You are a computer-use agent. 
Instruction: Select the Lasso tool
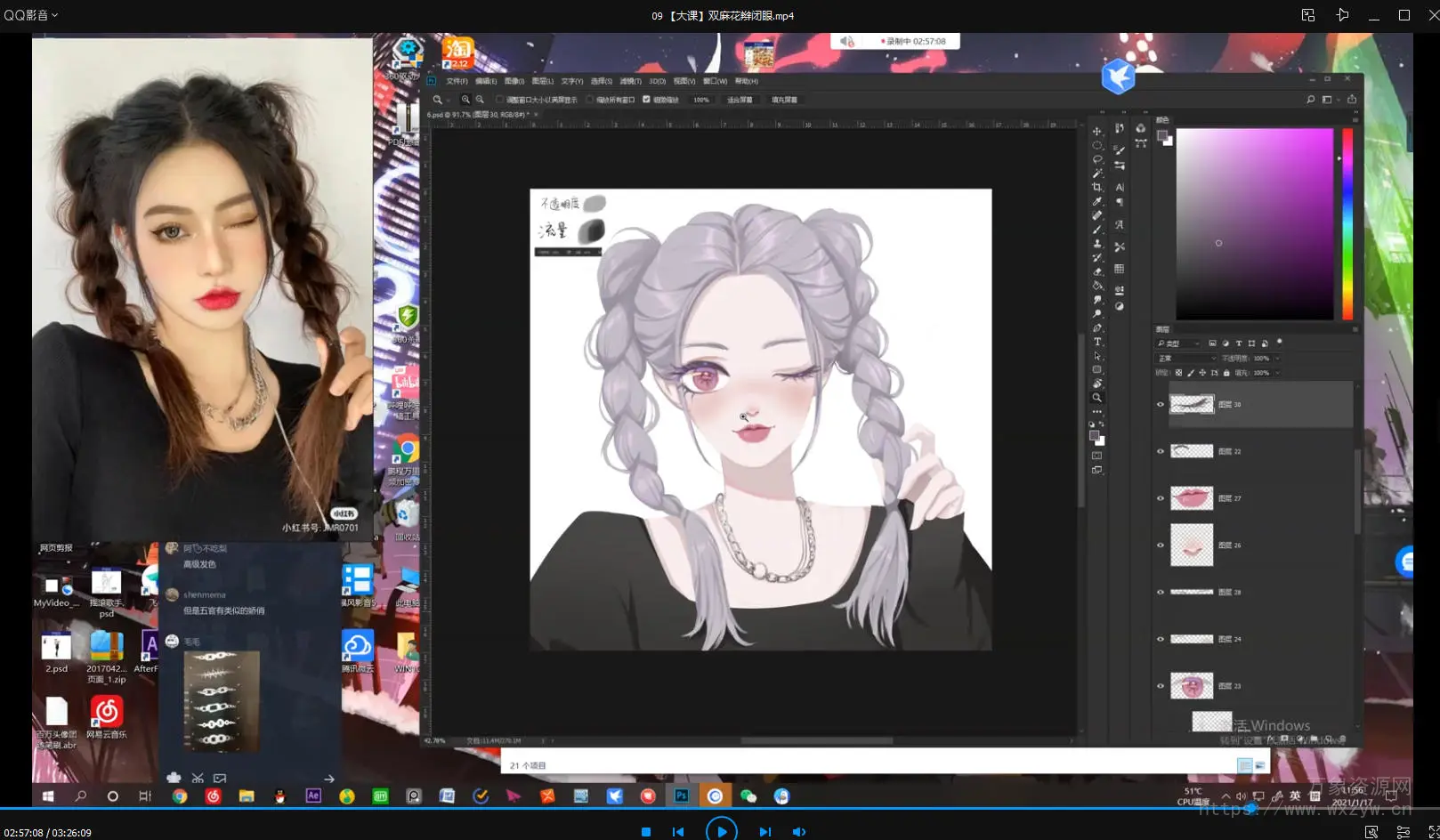click(1096, 159)
